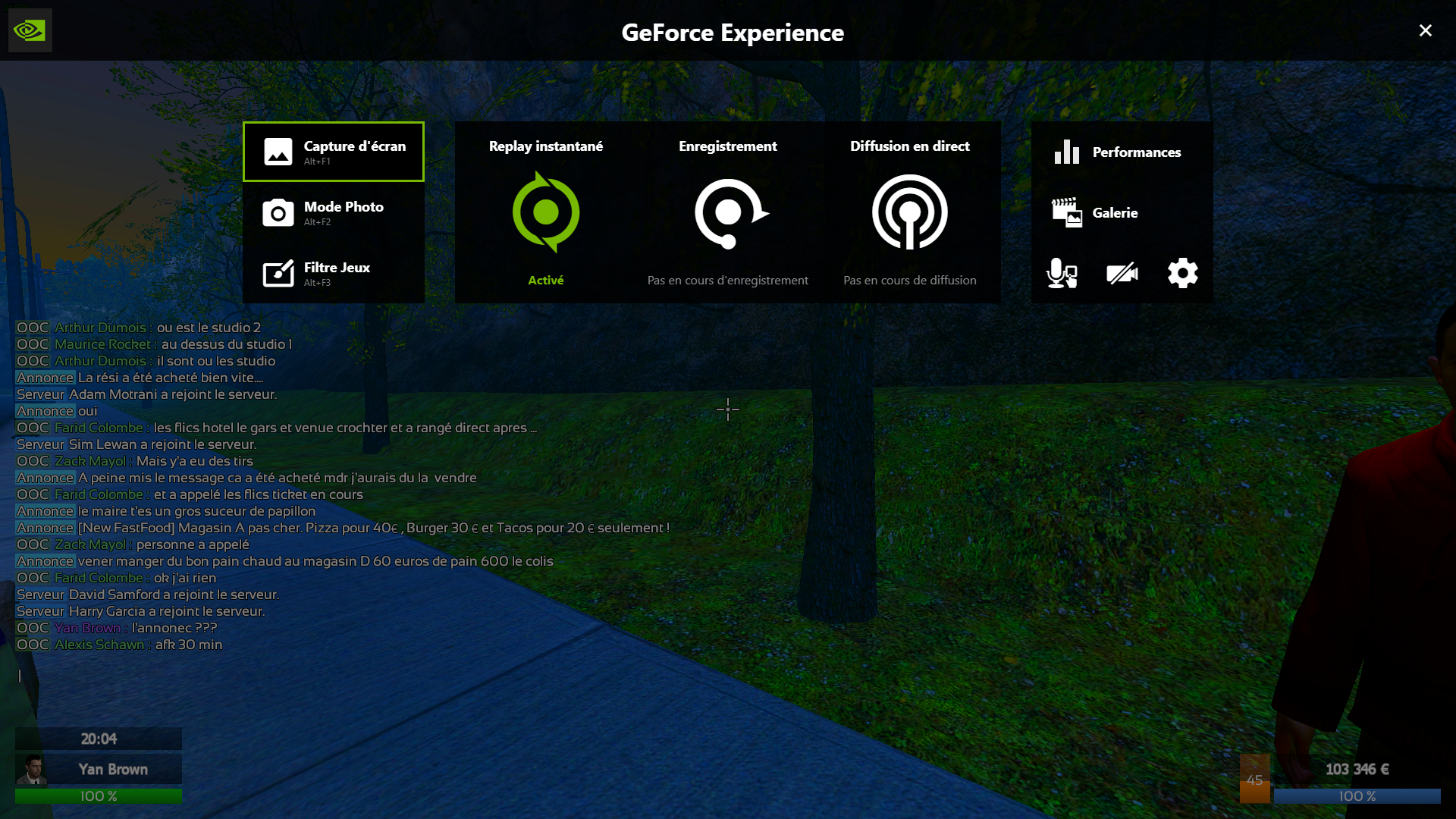Click the Alt+F1 shortcut hint
Viewport: 1456px width, 819px height.
[x=317, y=162]
